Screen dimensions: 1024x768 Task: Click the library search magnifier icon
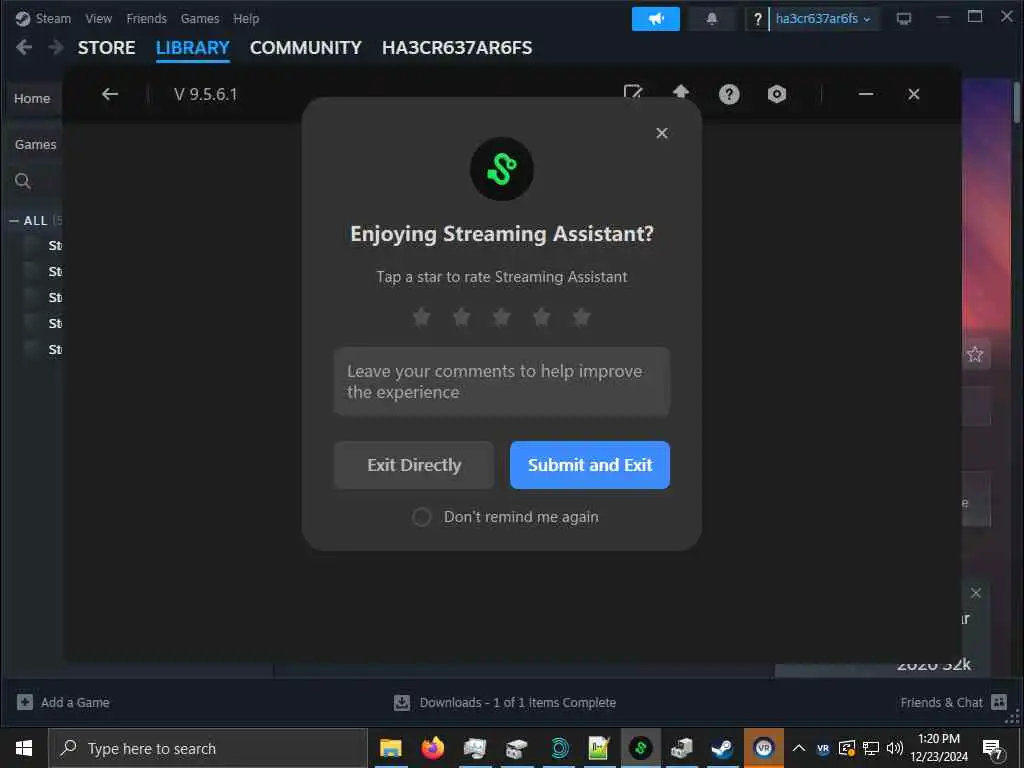23,181
